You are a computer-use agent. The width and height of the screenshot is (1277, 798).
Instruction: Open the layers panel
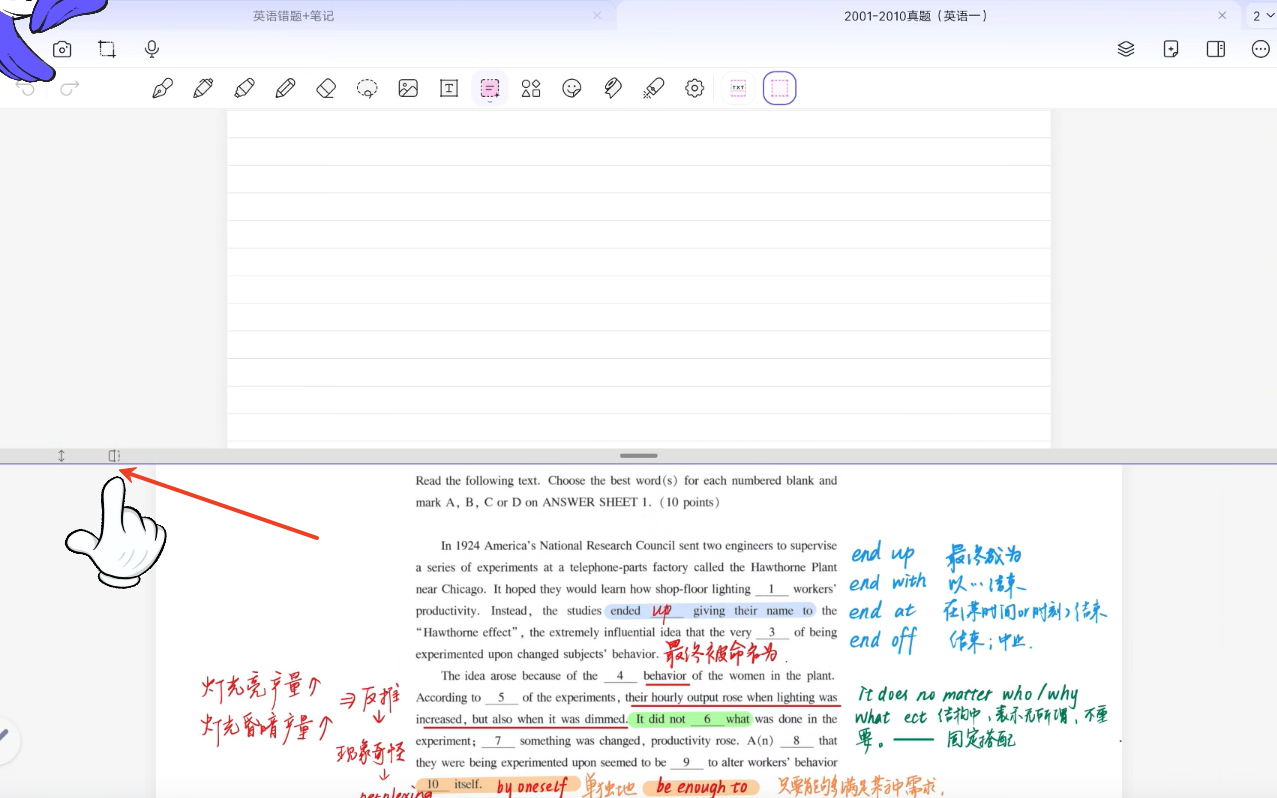1126,49
